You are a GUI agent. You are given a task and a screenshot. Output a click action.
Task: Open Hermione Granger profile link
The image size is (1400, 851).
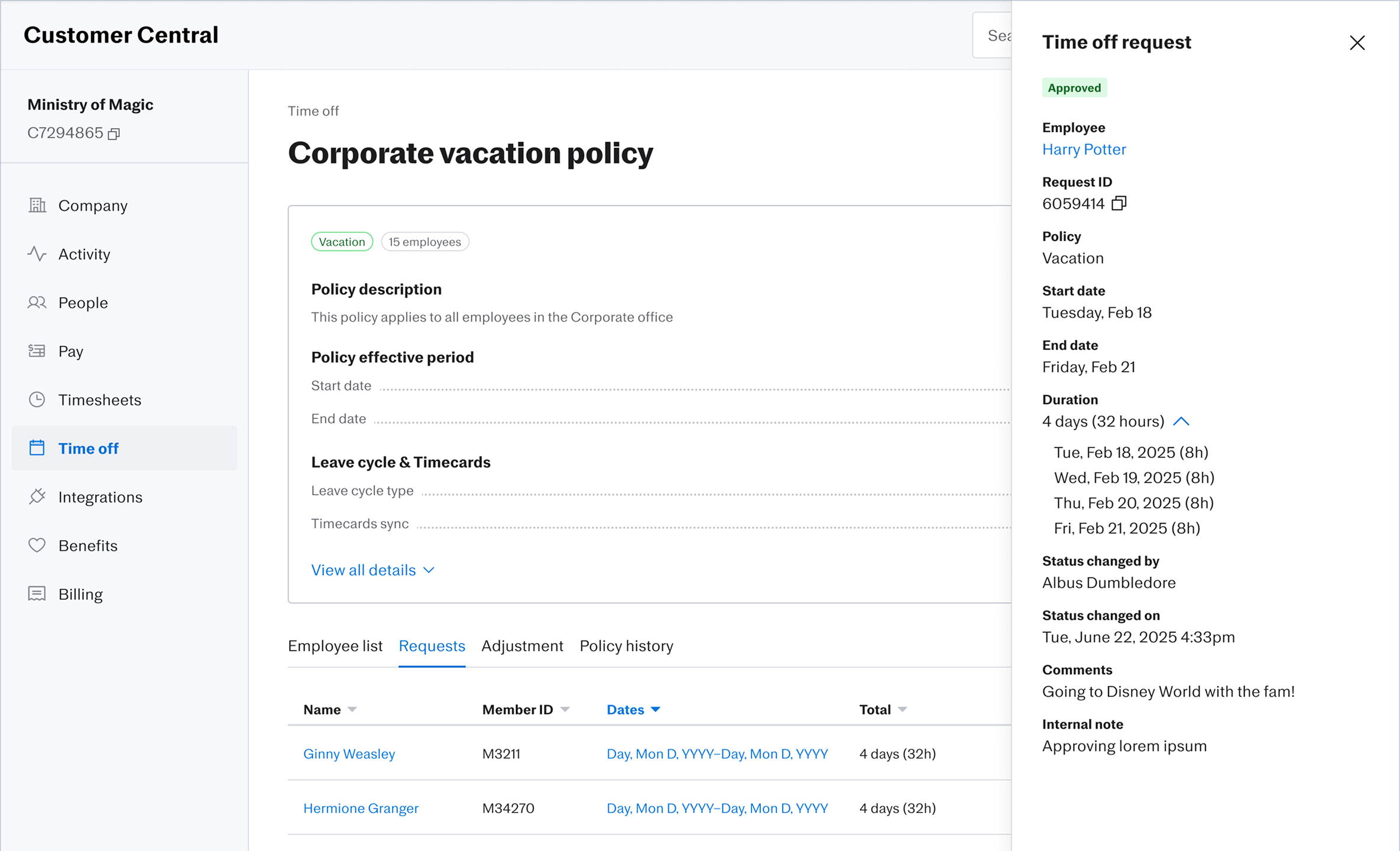point(361,808)
